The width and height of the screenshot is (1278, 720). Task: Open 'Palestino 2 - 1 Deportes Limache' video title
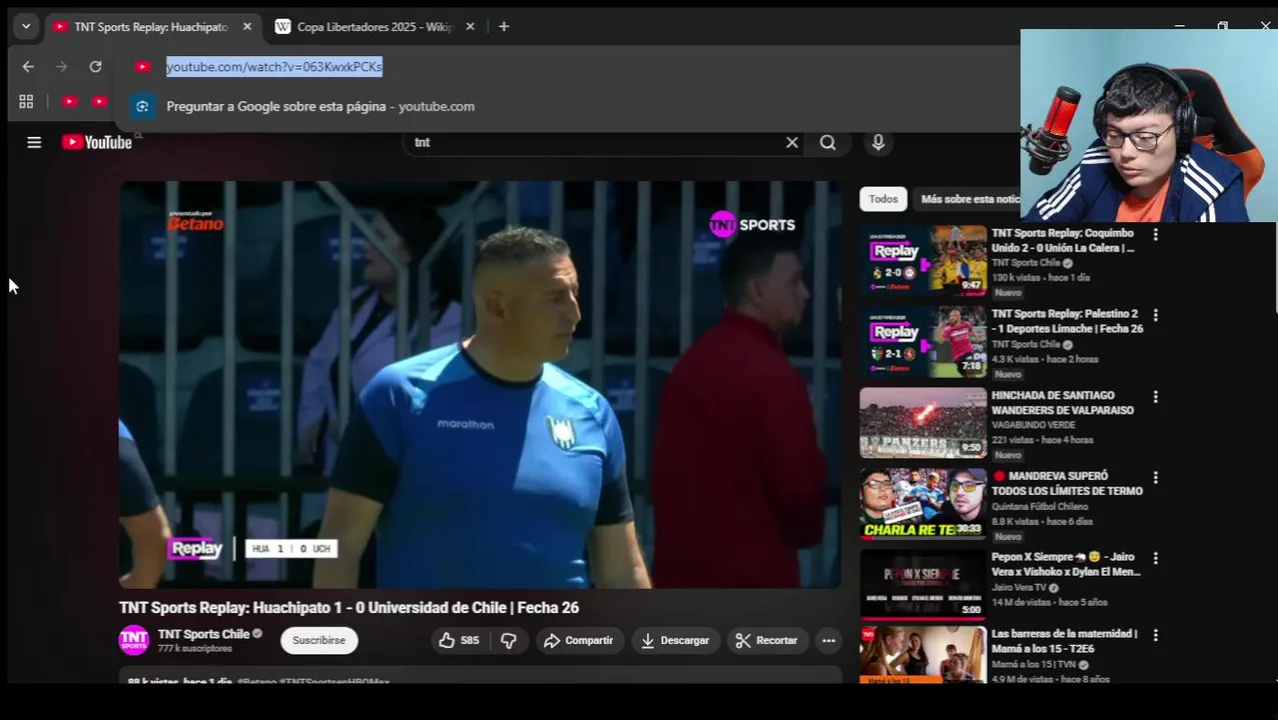pyautogui.click(x=1067, y=321)
